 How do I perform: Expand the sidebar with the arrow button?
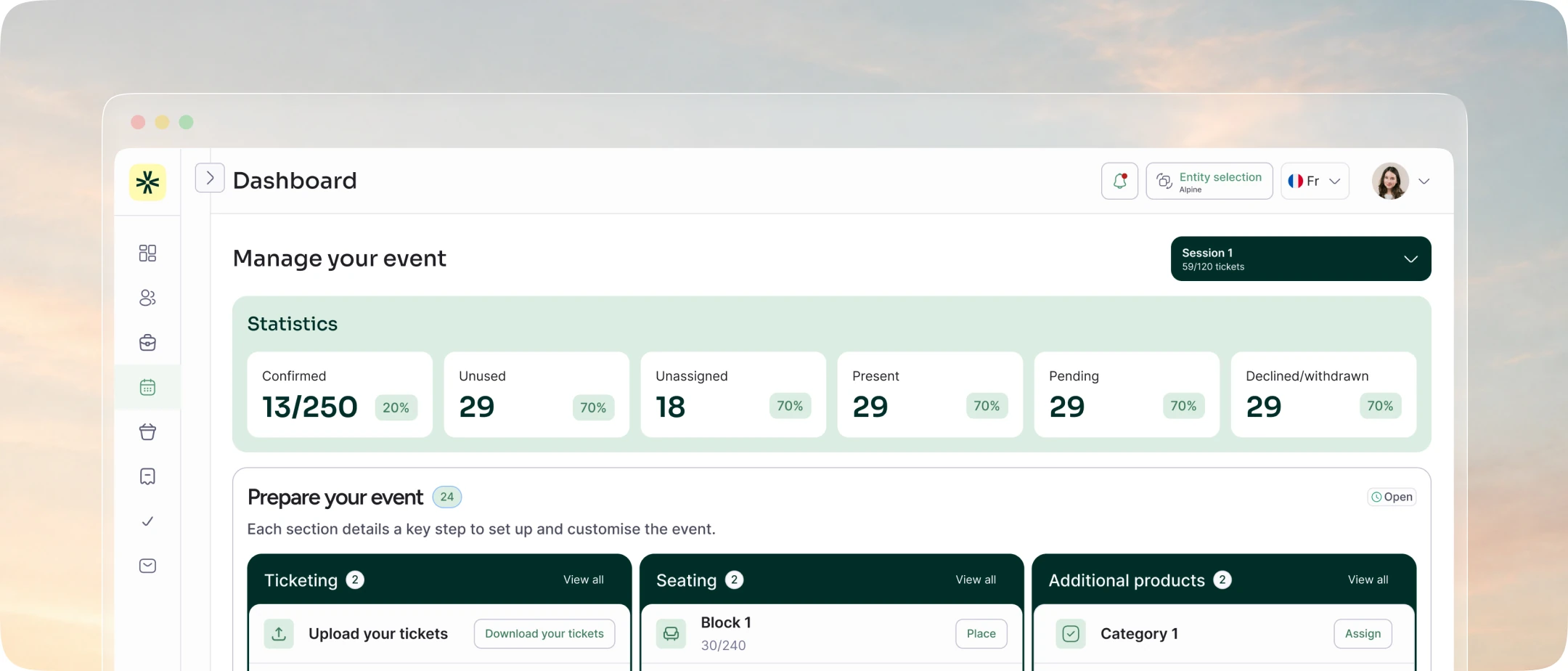tap(210, 178)
